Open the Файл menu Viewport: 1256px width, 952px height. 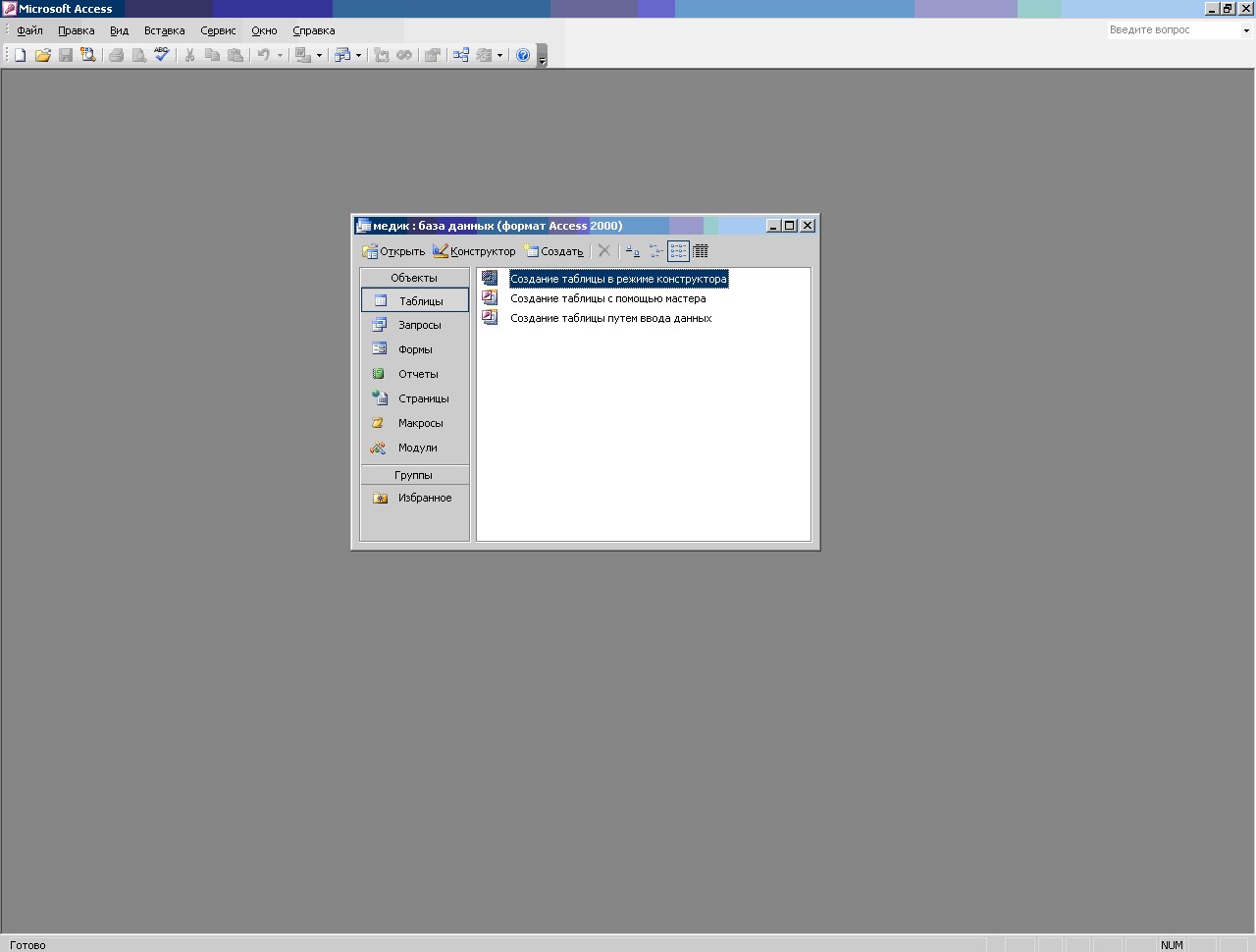click(29, 30)
